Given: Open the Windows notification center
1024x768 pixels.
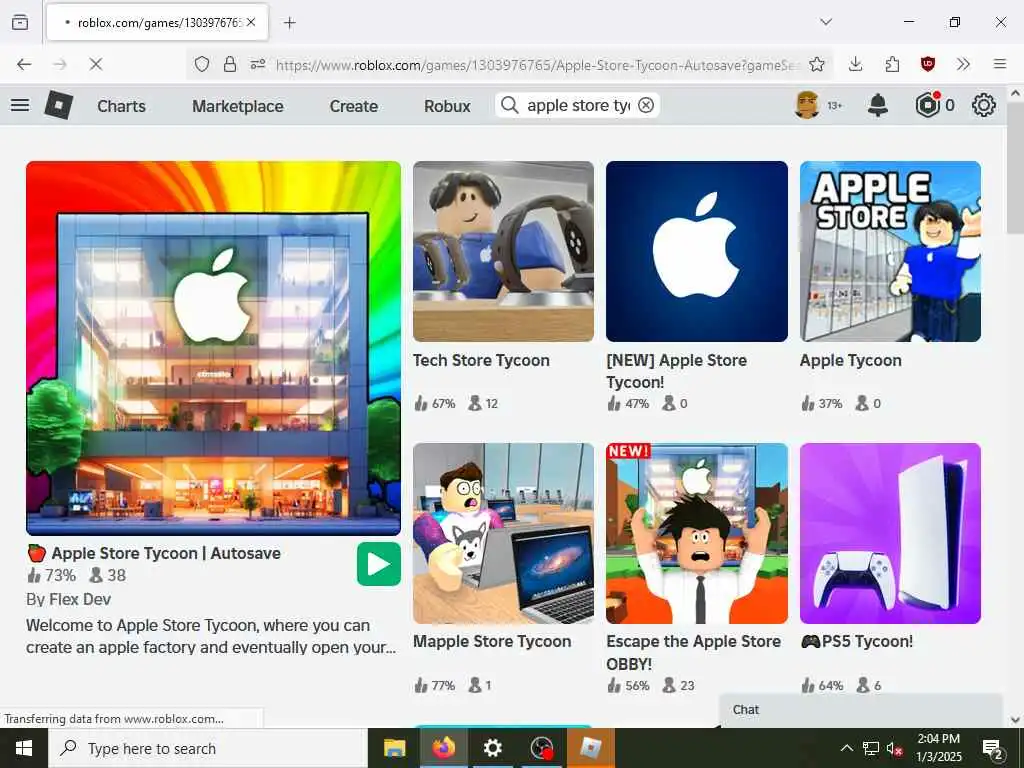Looking at the screenshot, I should pyautogui.click(x=993, y=748).
